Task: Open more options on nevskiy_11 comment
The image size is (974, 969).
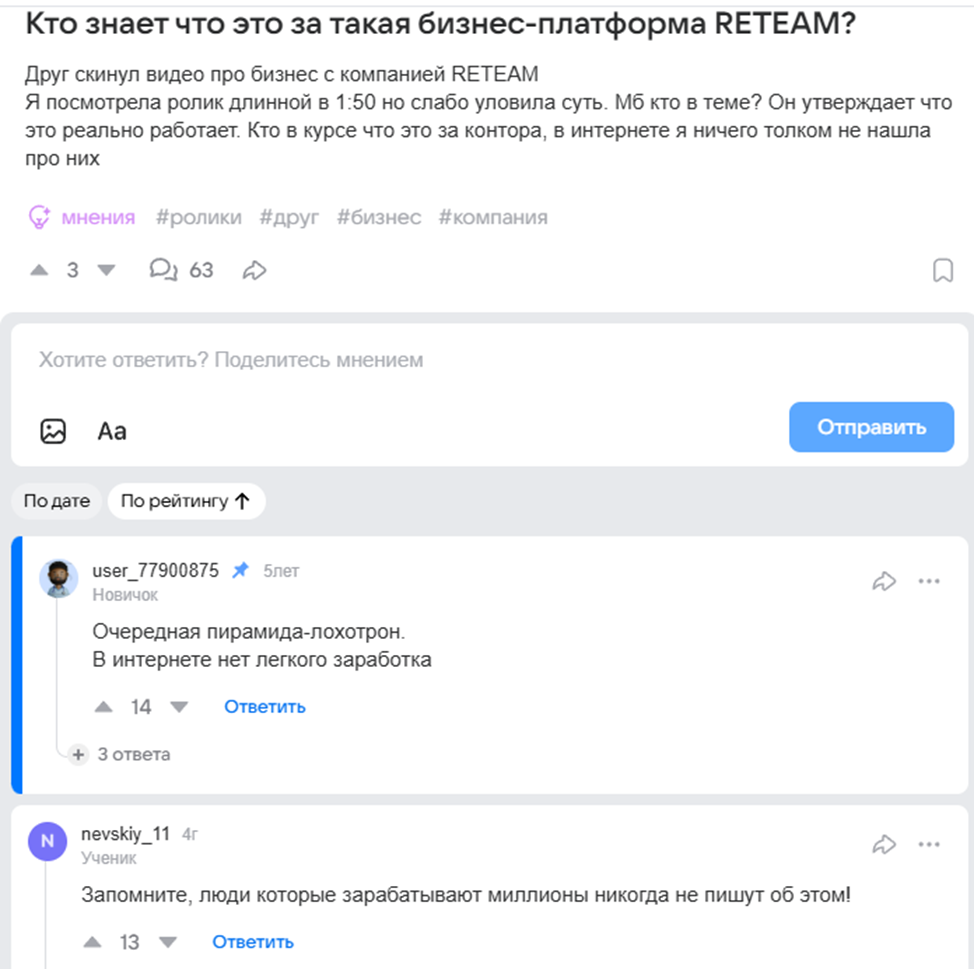Action: coord(929,845)
